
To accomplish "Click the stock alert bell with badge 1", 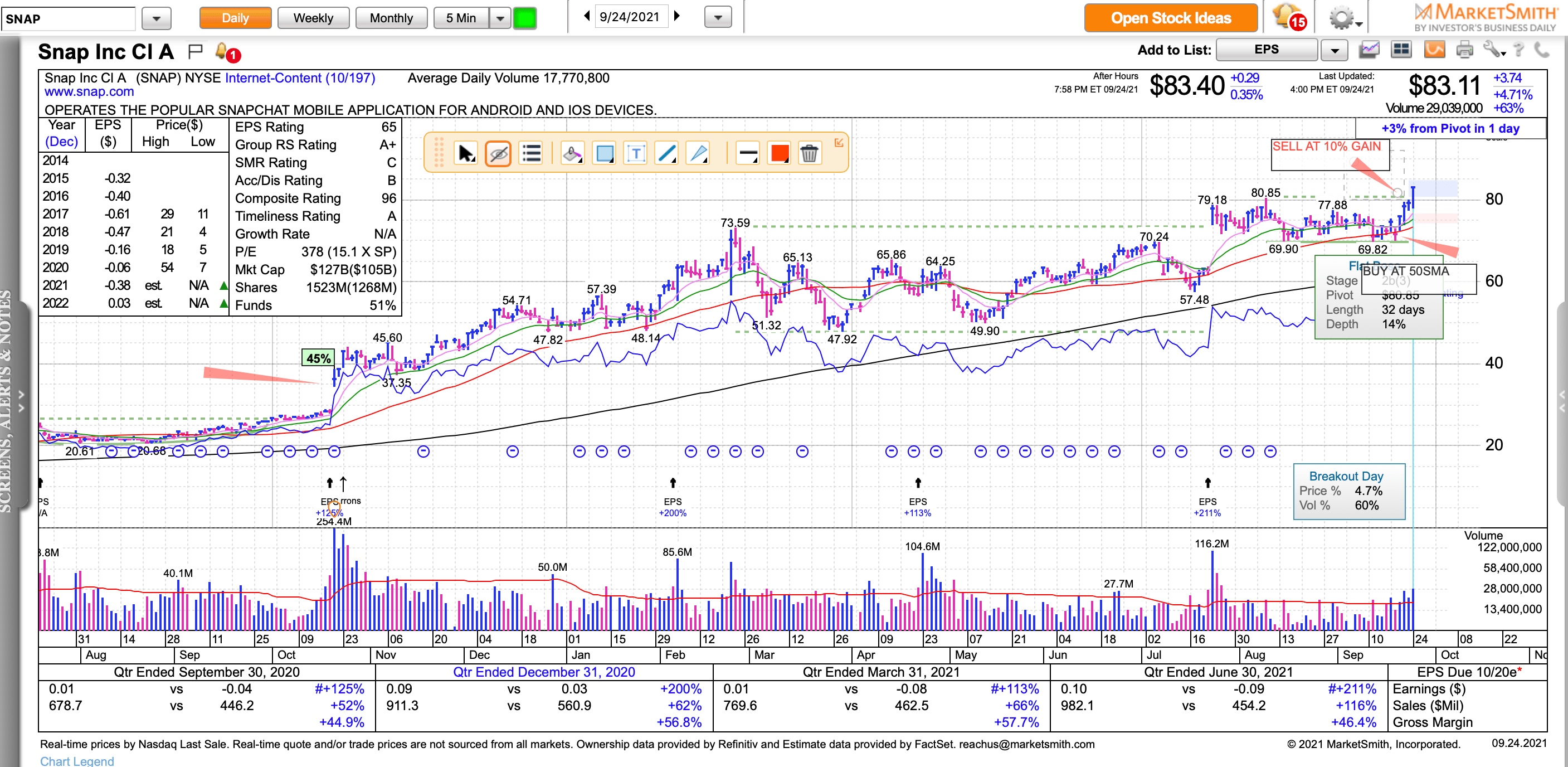I will coord(228,52).
